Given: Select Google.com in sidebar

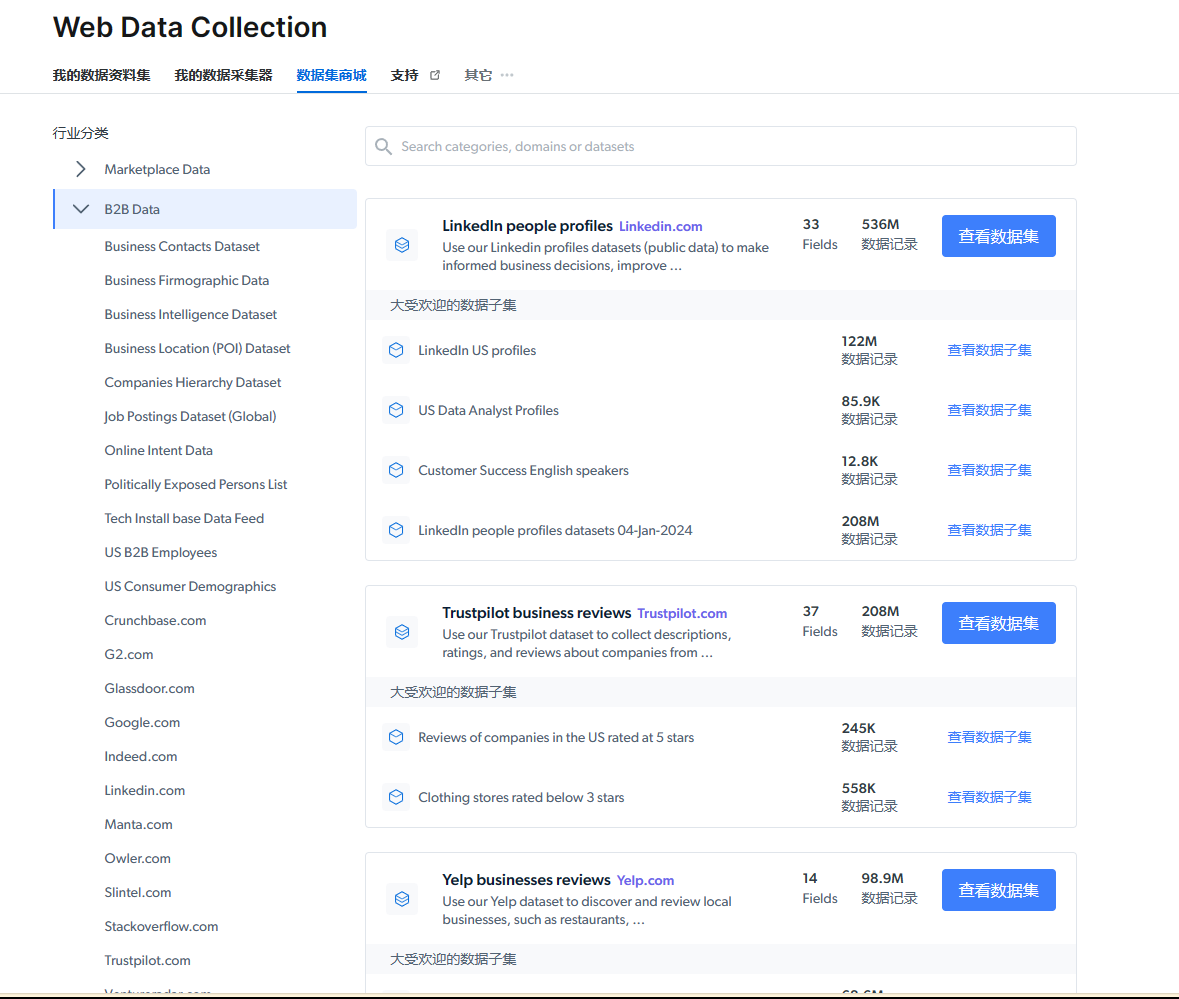Looking at the screenshot, I should pyautogui.click(x=142, y=722).
